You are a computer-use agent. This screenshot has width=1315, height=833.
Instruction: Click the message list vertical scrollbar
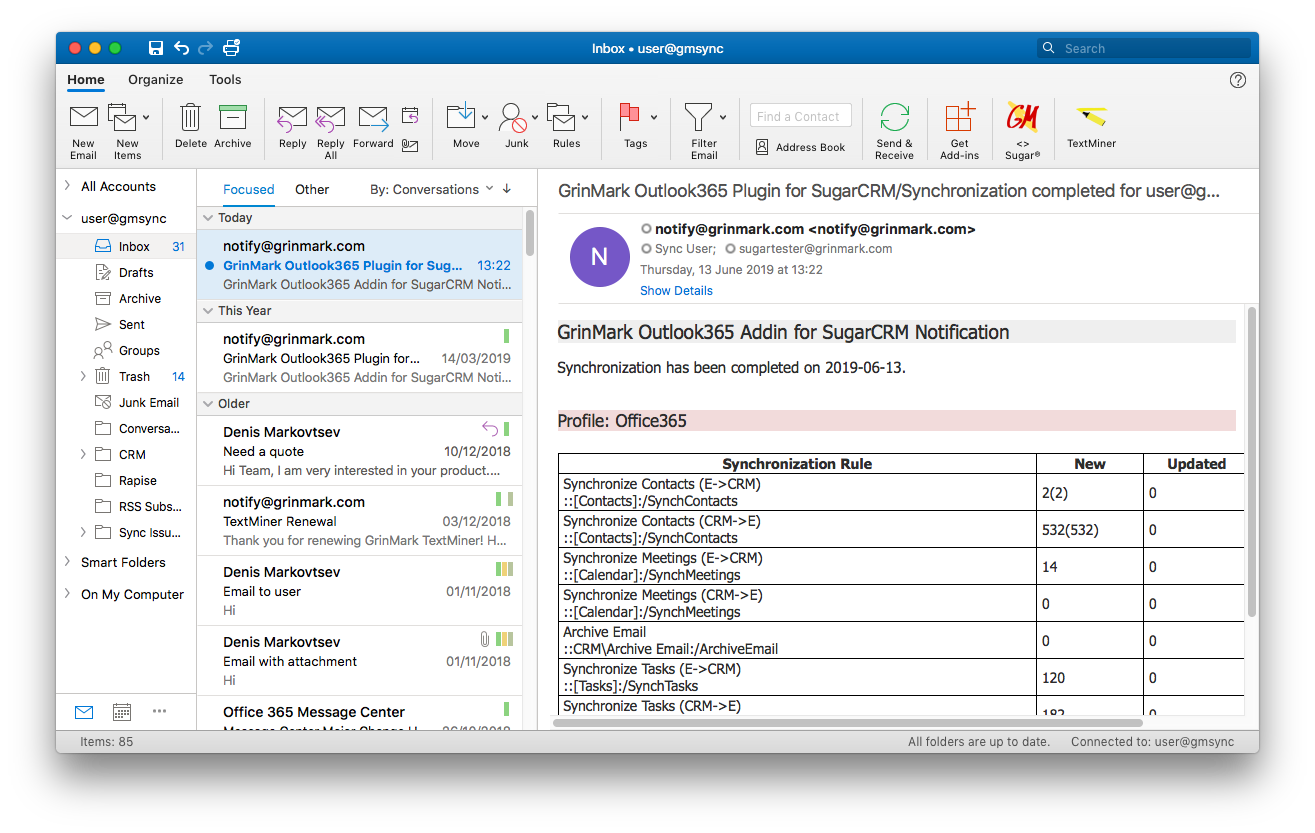click(529, 232)
